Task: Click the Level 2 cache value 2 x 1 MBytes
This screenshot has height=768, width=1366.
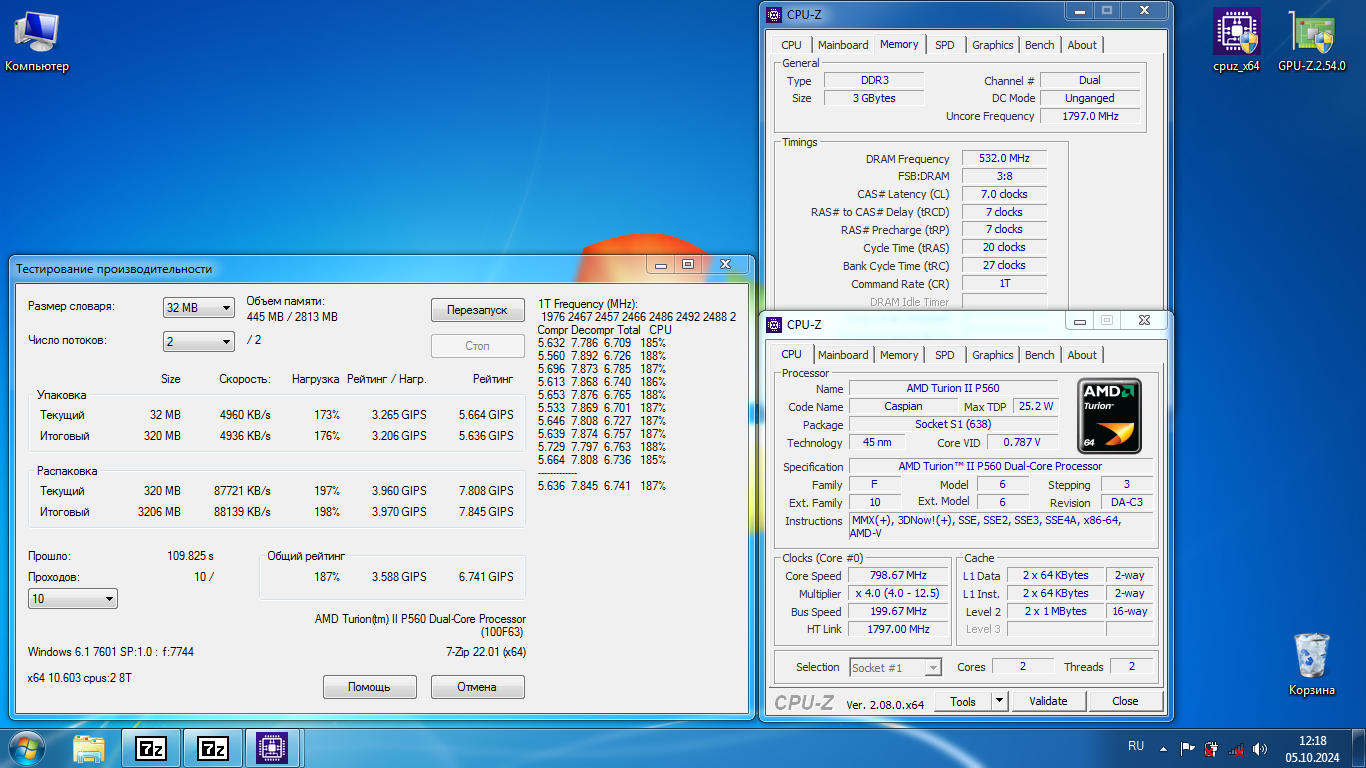Action: (1055, 611)
